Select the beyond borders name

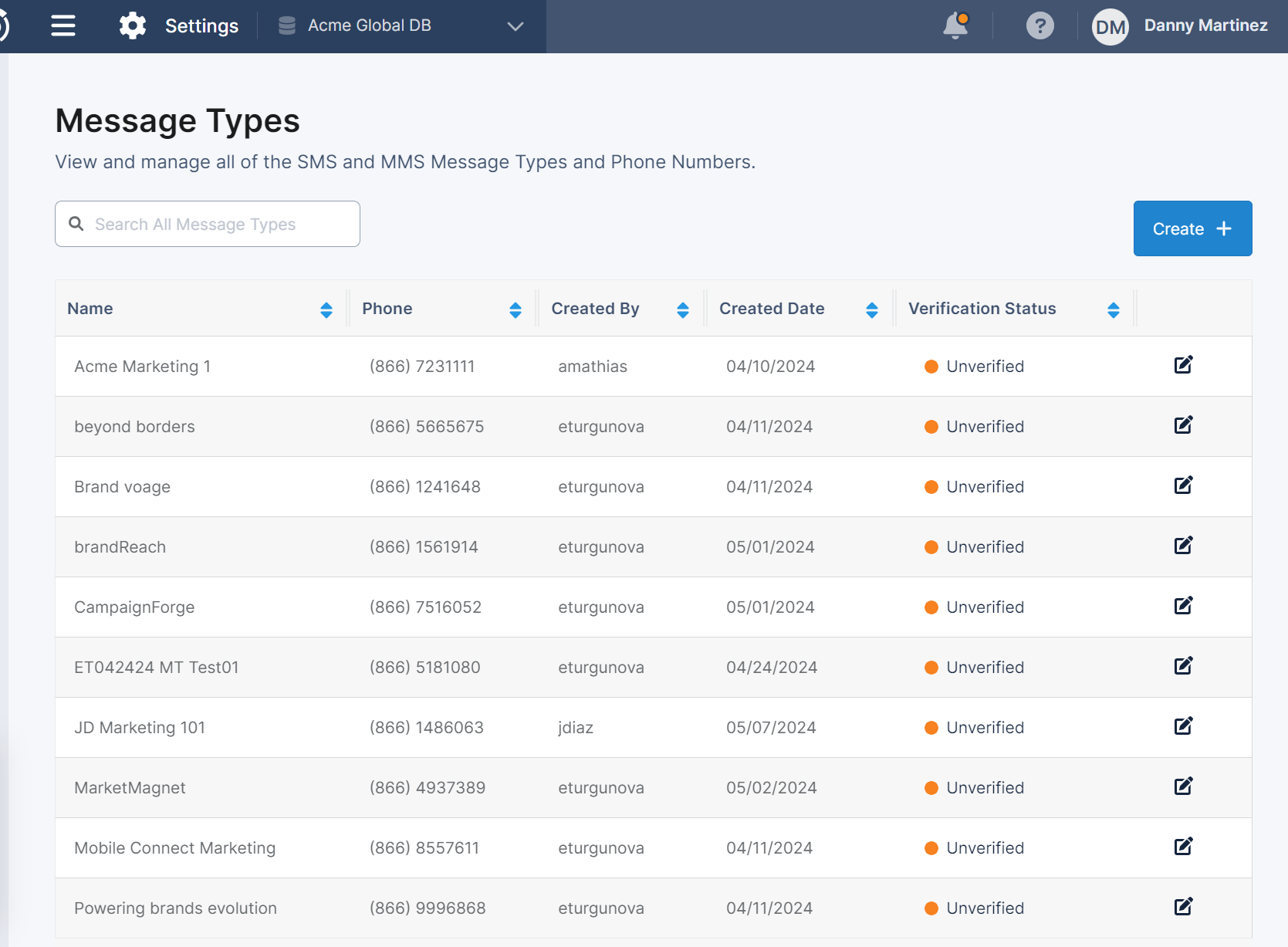[134, 427]
